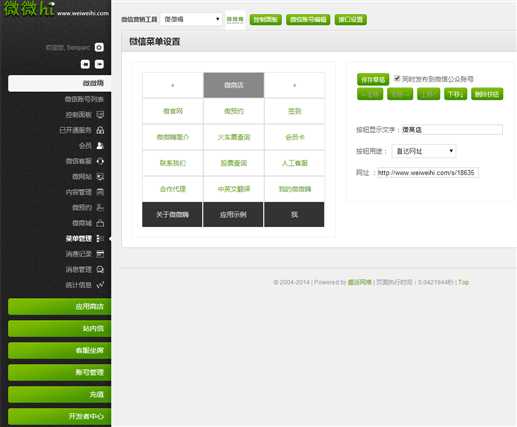The width and height of the screenshot is (517, 427).
Task: Select the 合作代理 menu cell
Action: tap(173, 189)
